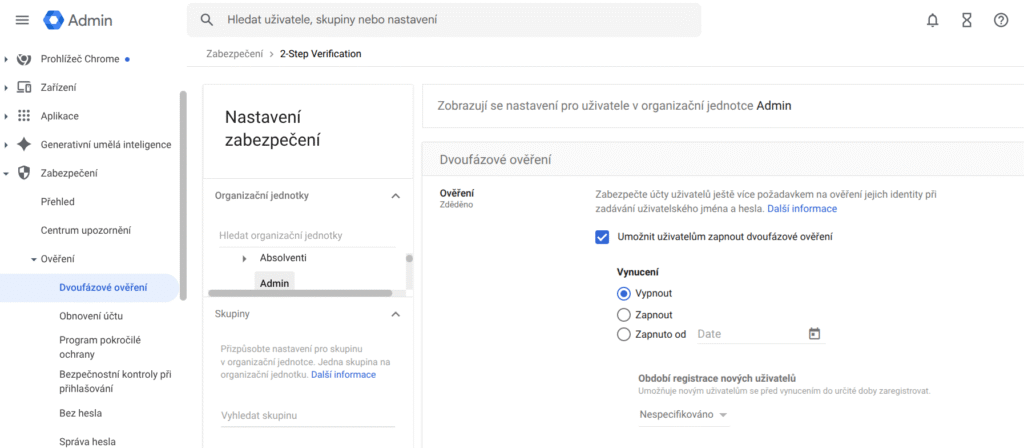The image size is (1024, 448).
Task: Open the hourglass tasks icon
Action: 967,20
